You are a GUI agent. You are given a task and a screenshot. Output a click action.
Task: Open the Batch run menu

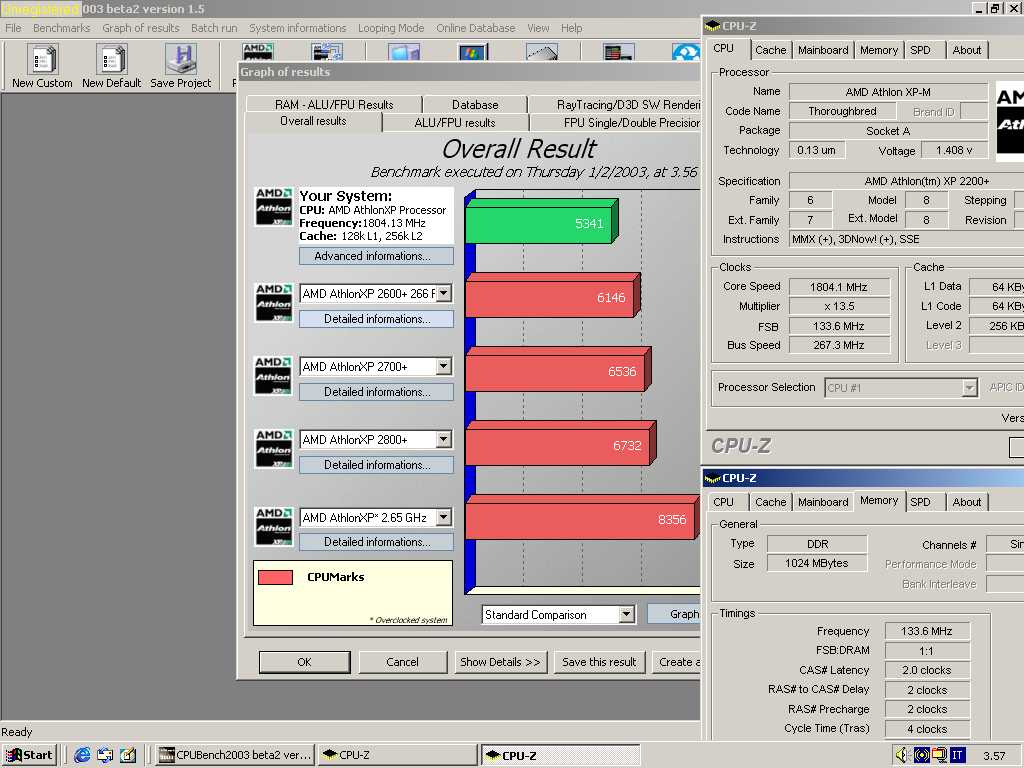pyautogui.click(x=214, y=28)
